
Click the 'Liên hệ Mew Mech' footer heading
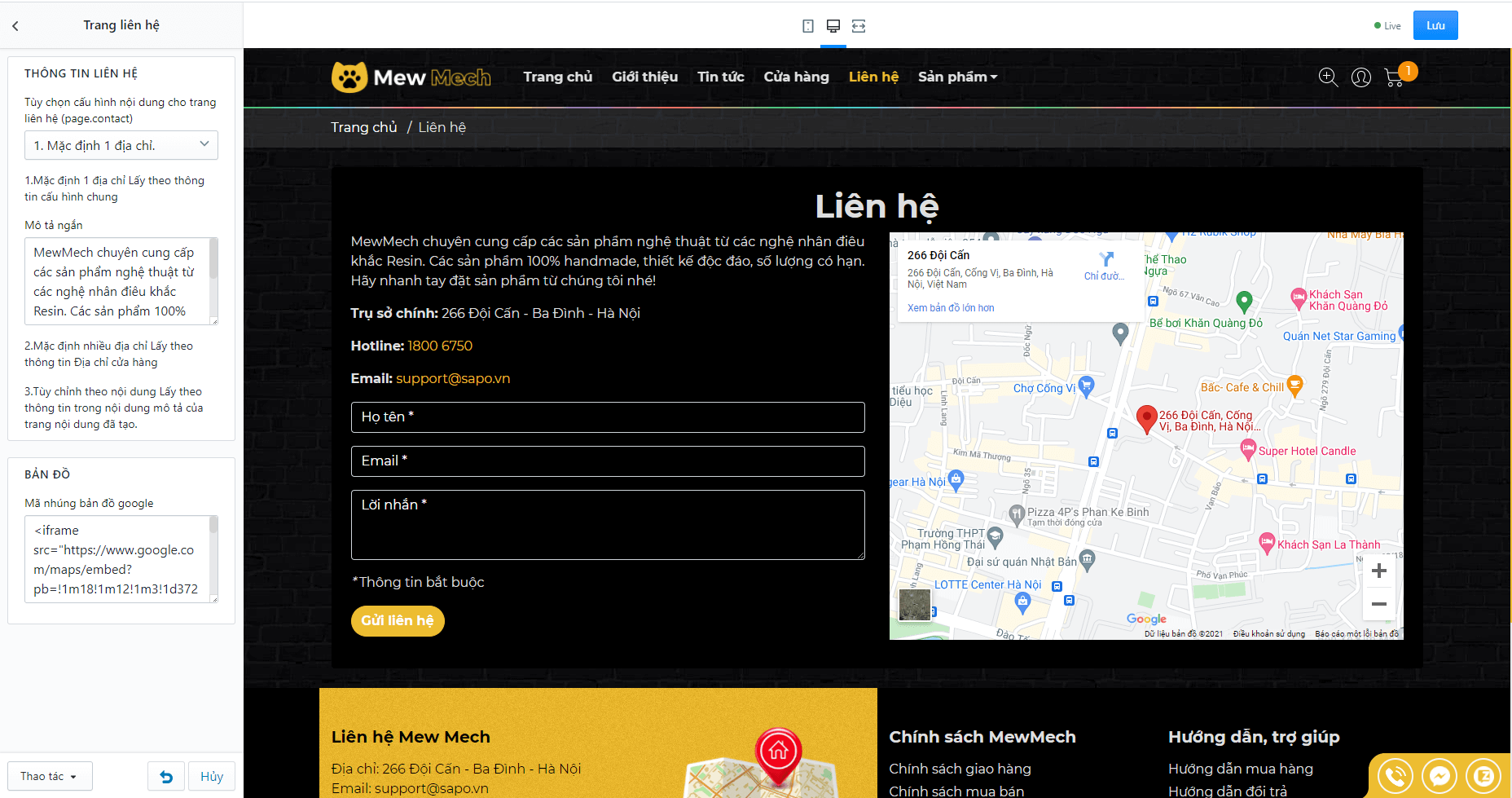point(411,737)
